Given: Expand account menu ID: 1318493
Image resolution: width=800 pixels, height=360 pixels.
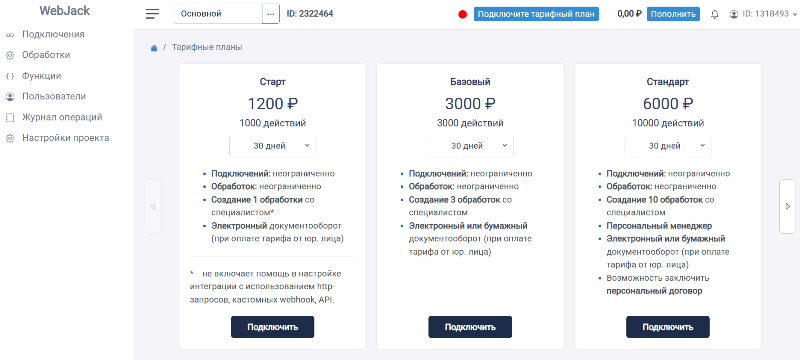Looking at the screenshot, I should point(763,14).
